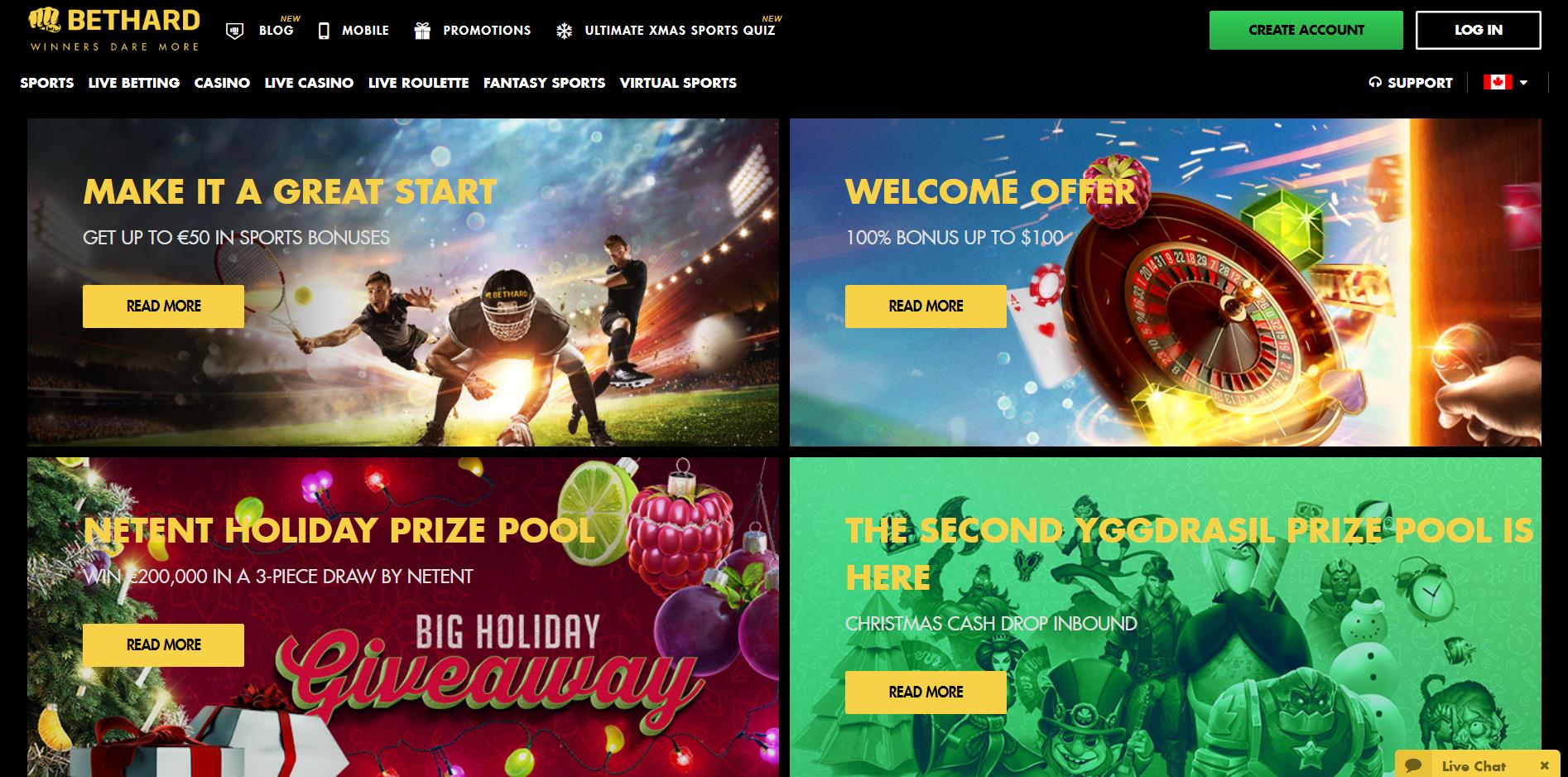Click the Live Chat speech bubble icon
Screen dimensions: 1568x777
(1413, 765)
